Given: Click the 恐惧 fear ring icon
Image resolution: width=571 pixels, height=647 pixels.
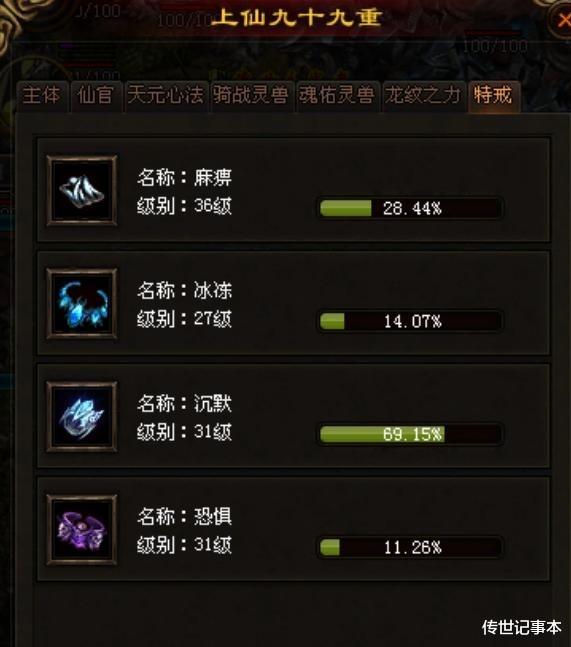Looking at the screenshot, I should tap(82, 530).
